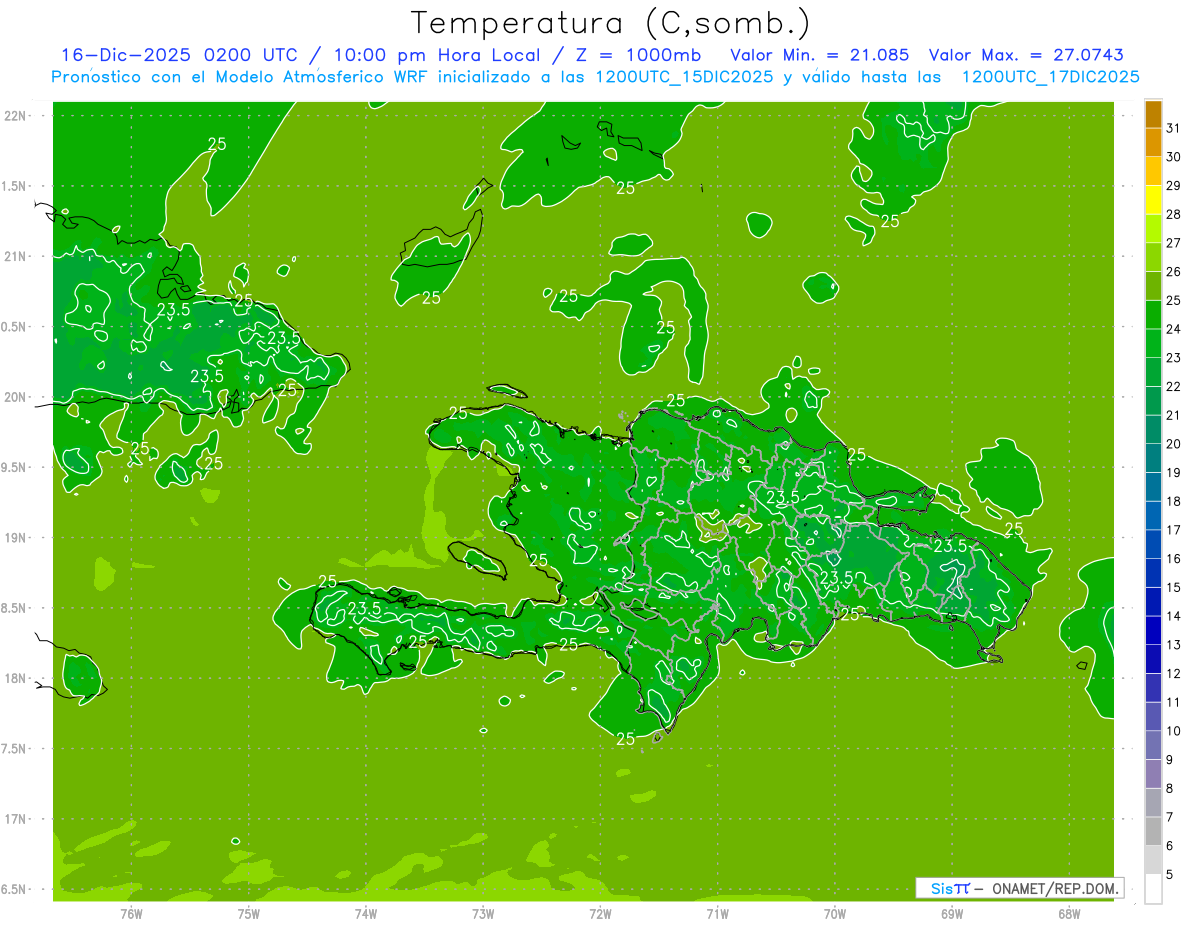1200x927 pixels.
Task: Pick the orange swatch between 30 and 31
Action: click(1154, 143)
